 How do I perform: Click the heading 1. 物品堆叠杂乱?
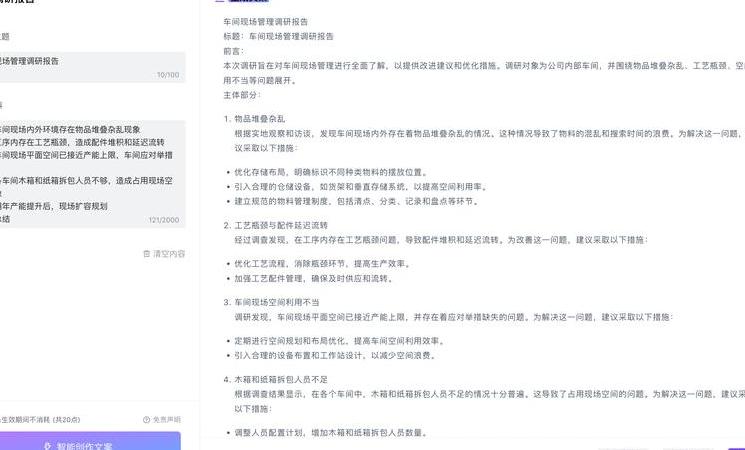[x=254, y=119]
